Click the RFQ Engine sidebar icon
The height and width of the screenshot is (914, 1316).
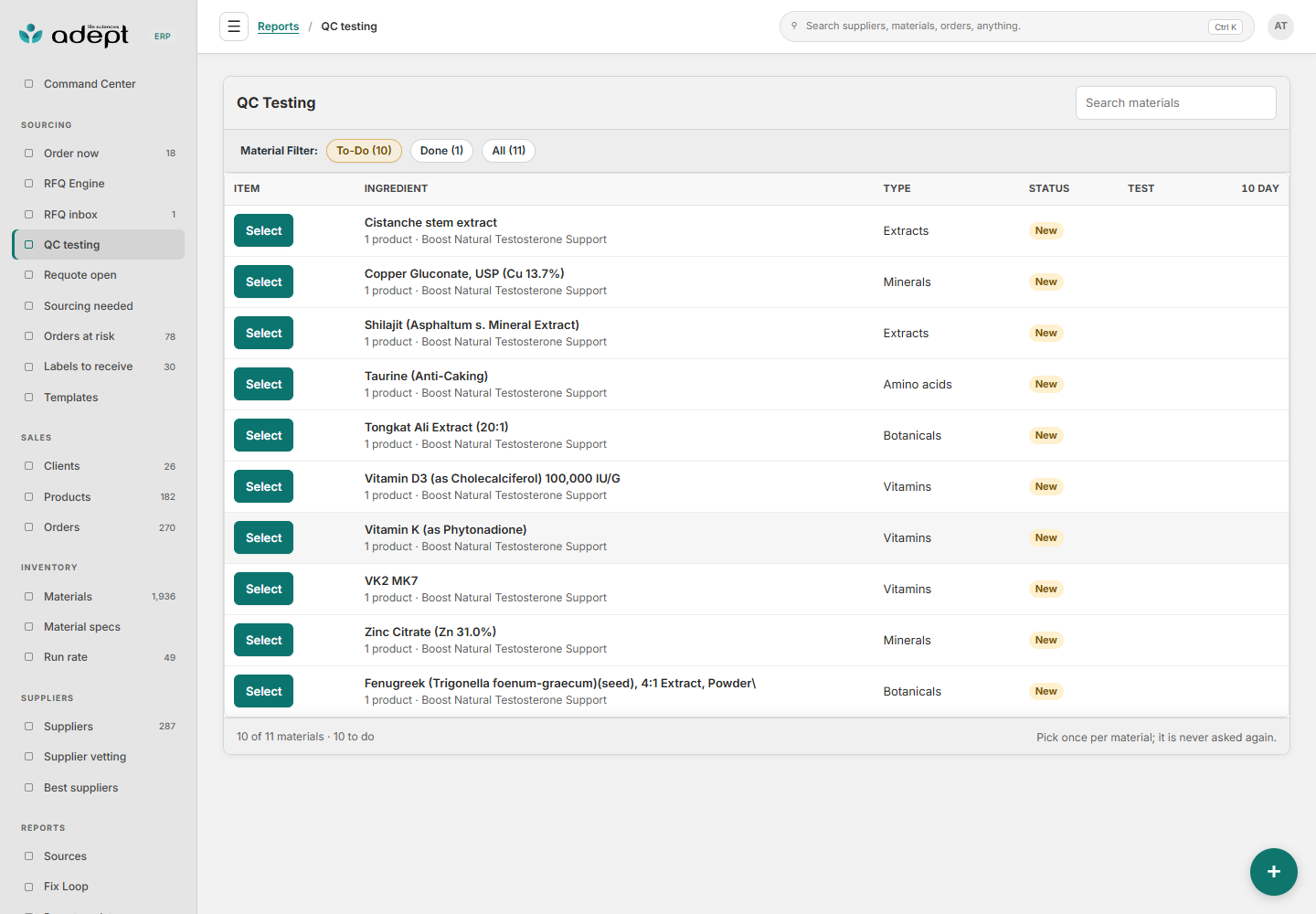point(28,184)
